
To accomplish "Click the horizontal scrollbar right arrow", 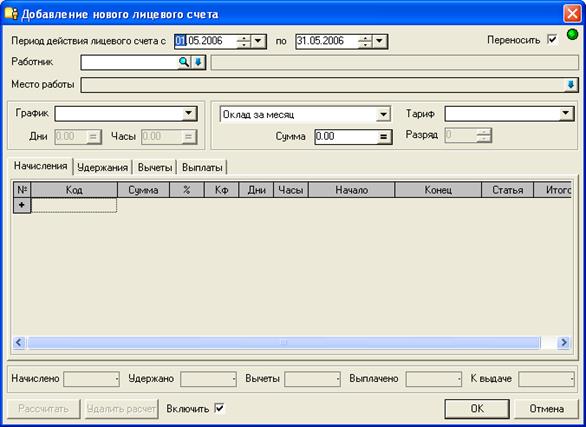I will pos(564,342).
